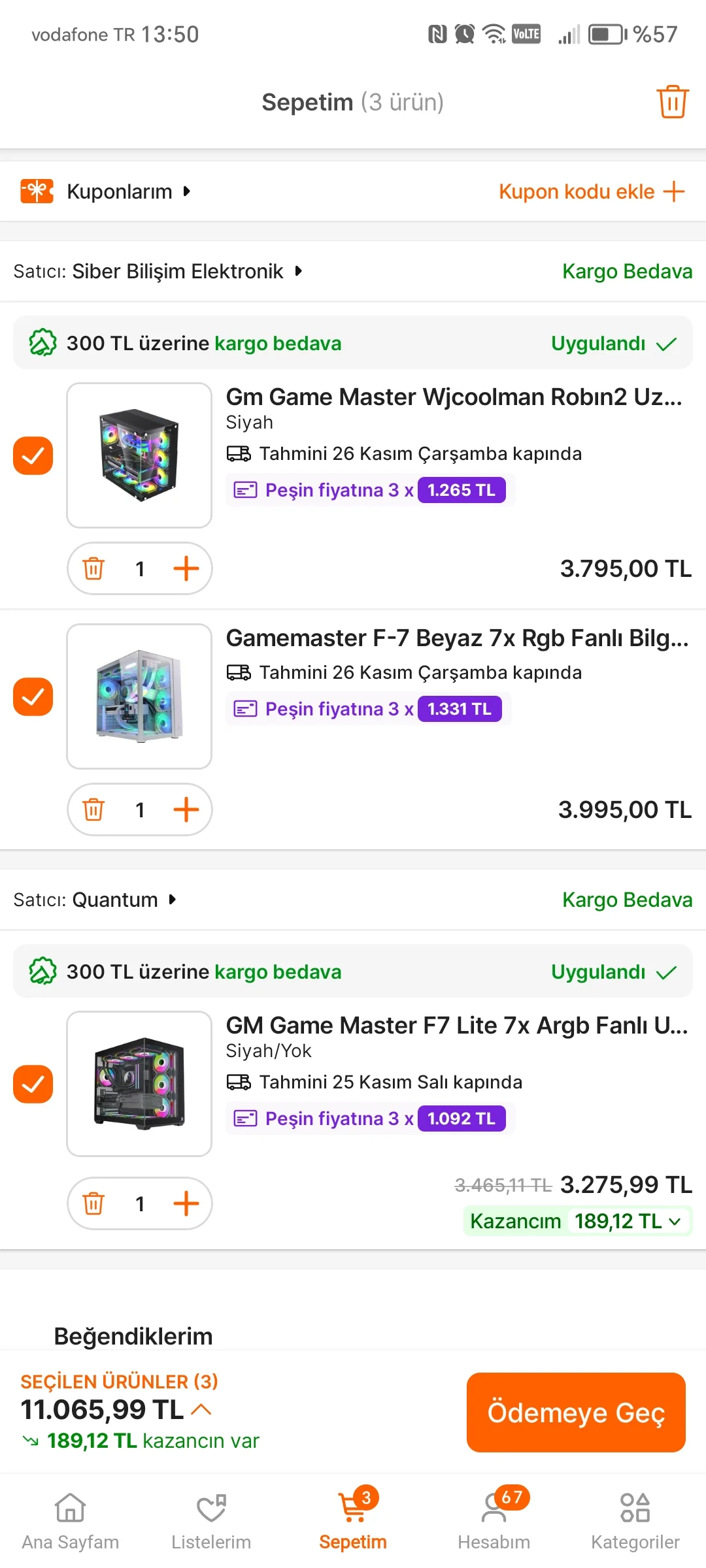Add one more Gamemaster F-7 Beyaz
Viewport: 706px width, 1568px height.
pyautogui.click(x=186, y=809)
